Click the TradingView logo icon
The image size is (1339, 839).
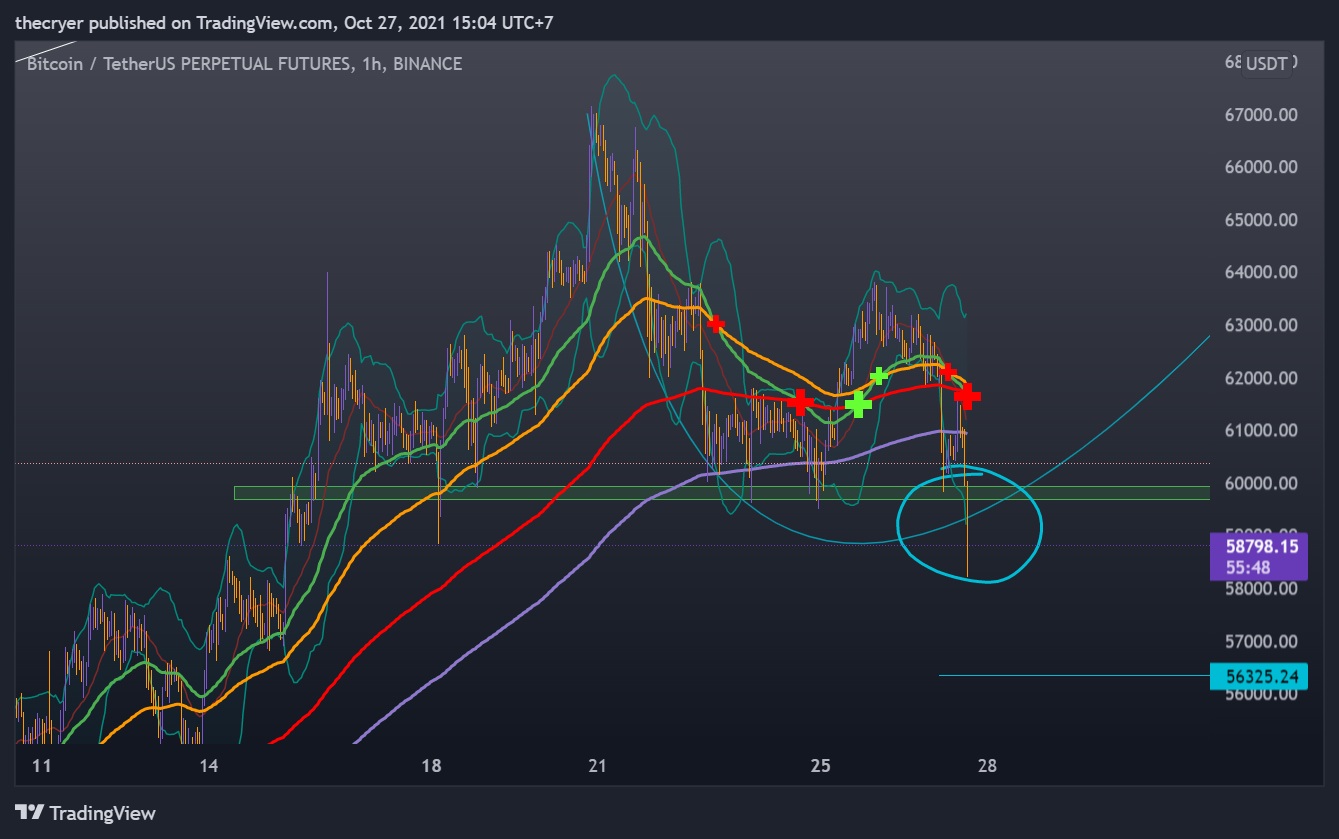(x=29, y=813)
